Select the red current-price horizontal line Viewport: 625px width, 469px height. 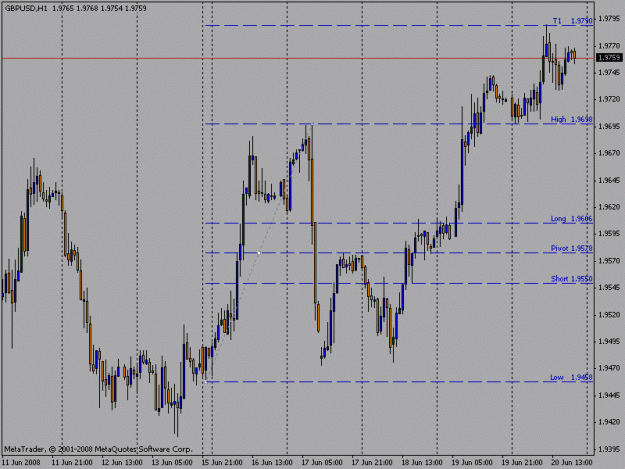pos(297,59)
